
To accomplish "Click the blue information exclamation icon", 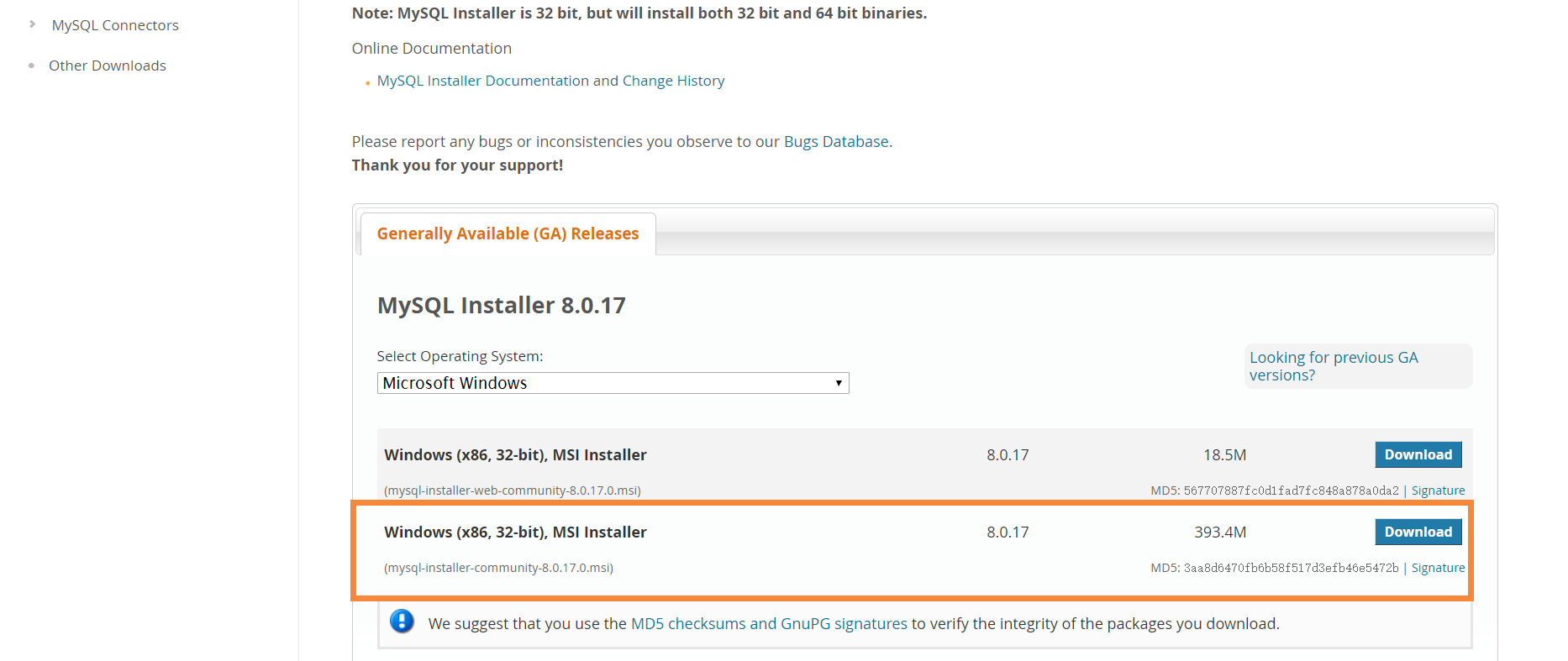I will point(402,622).
